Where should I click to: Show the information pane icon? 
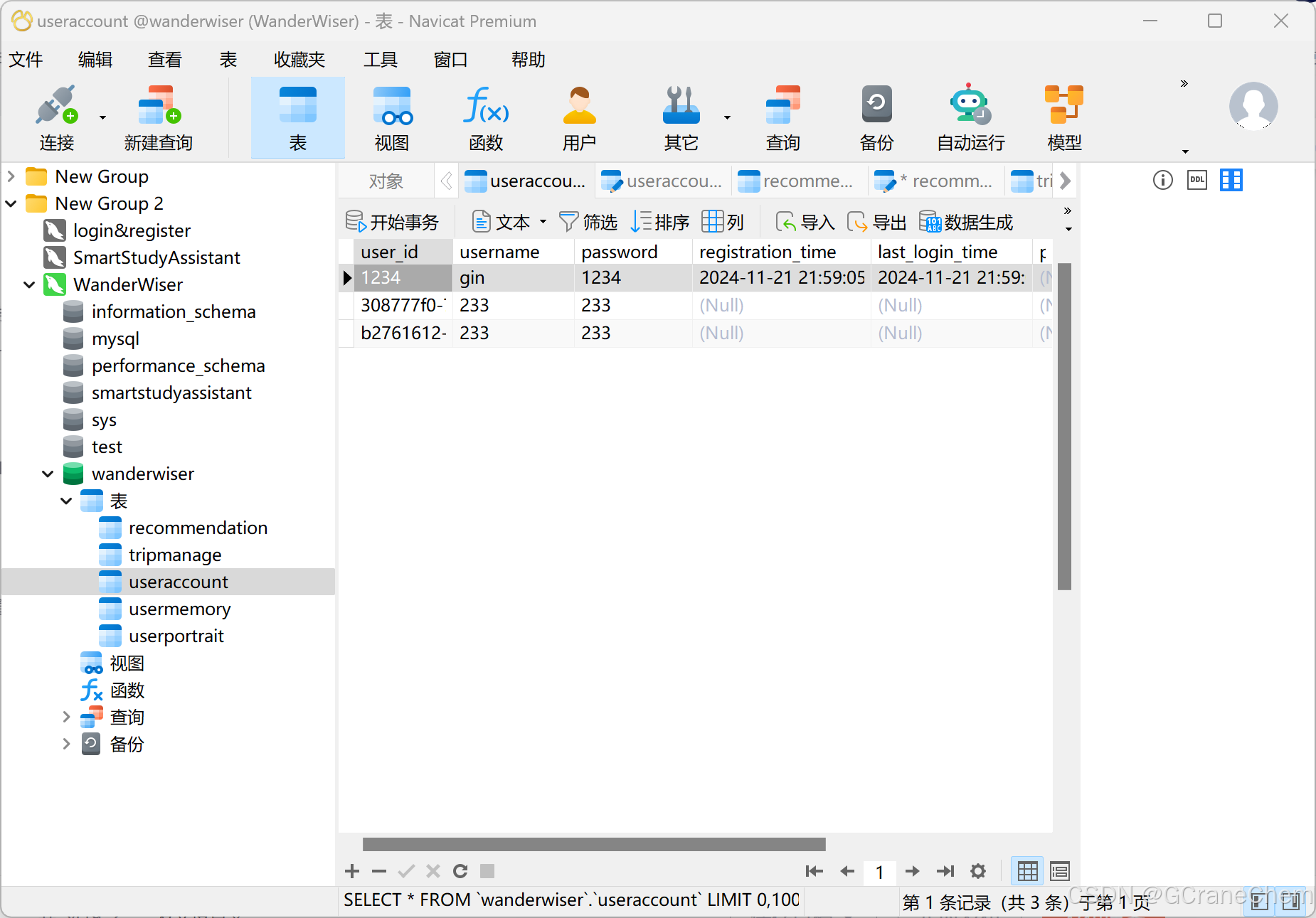1162,181
